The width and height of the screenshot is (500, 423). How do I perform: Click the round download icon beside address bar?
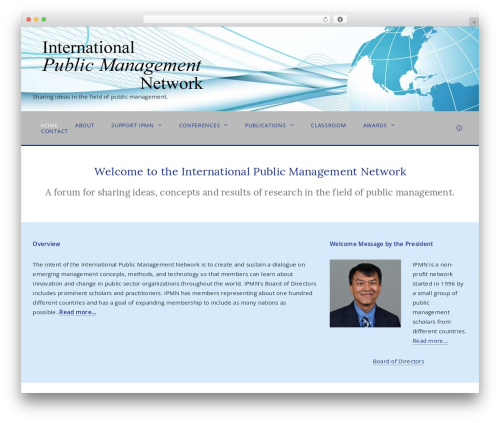pyautogui.click(x=340, y=19)
